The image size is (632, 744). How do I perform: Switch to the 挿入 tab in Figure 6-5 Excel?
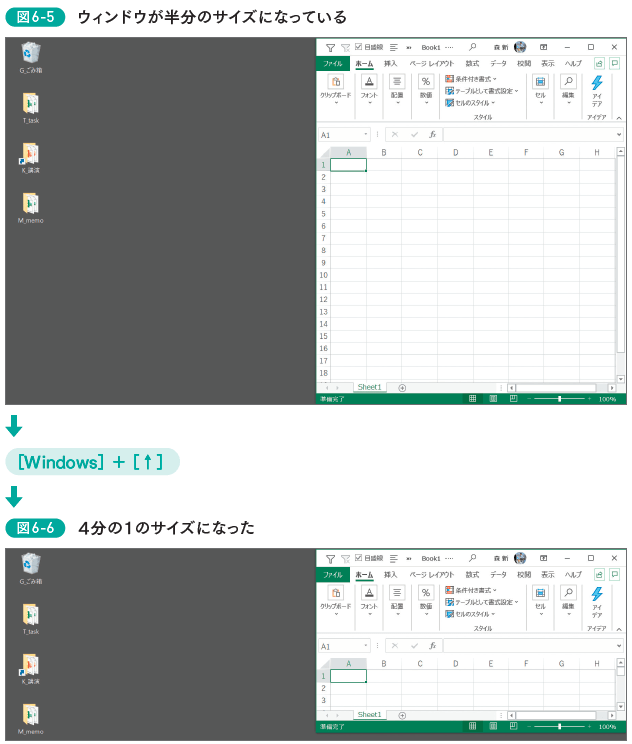390,64
